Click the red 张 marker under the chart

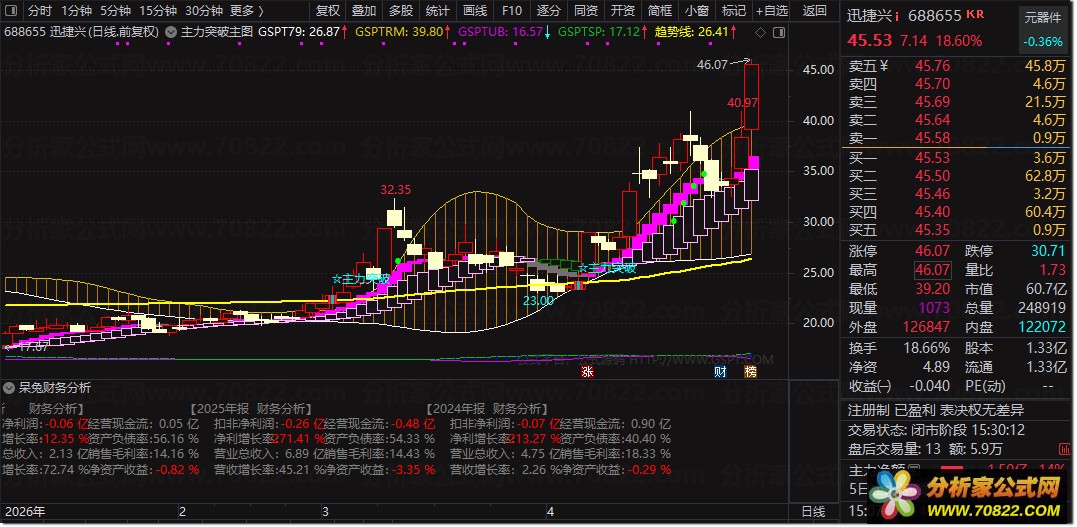587,372
